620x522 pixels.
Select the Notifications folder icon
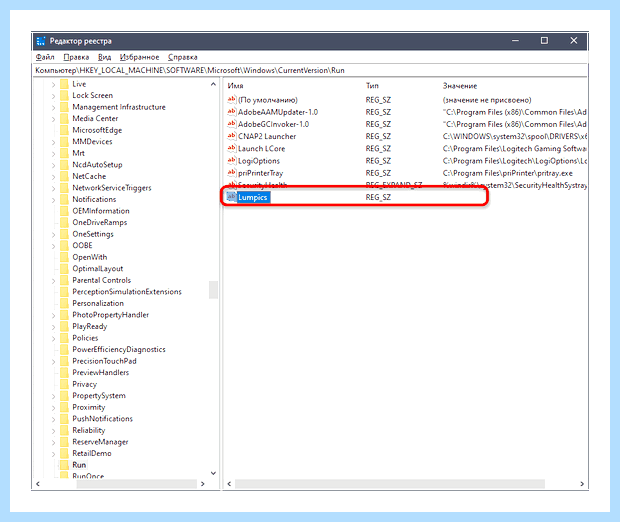coord(64,199)
